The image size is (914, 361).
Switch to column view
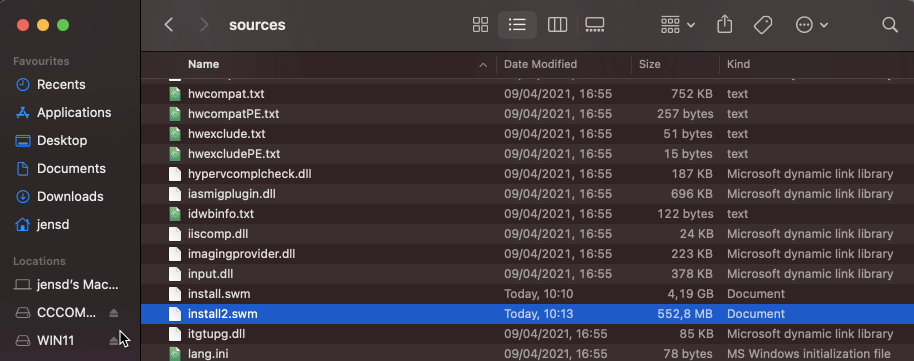[557, 24]
